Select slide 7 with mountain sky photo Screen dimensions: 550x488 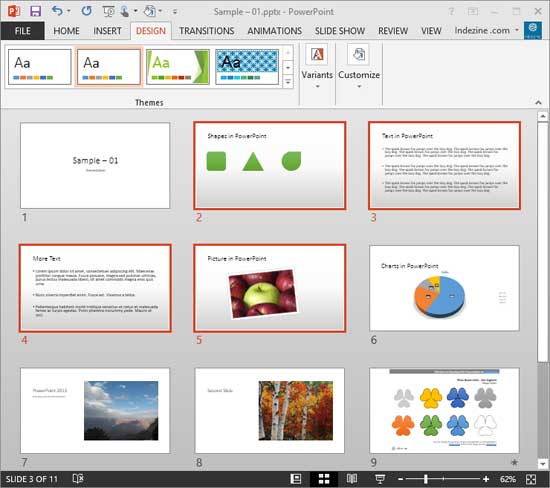pyautogui.click(x=95, y=410)
